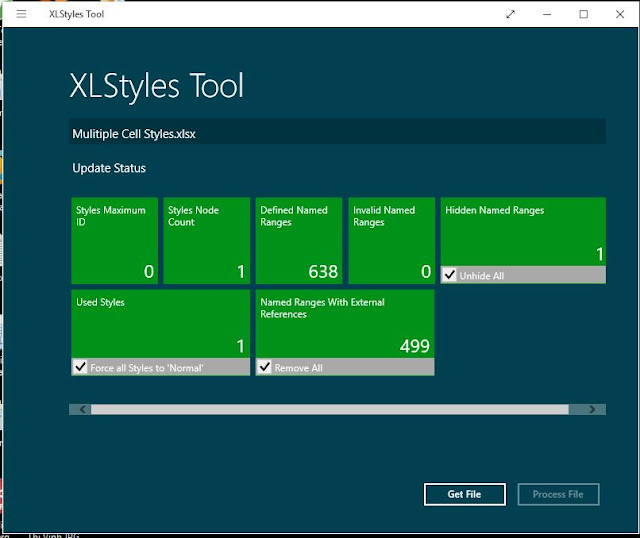640x538 pixels.
Task: Select the Defined Named Ranges tile
Action: (299, 240)
